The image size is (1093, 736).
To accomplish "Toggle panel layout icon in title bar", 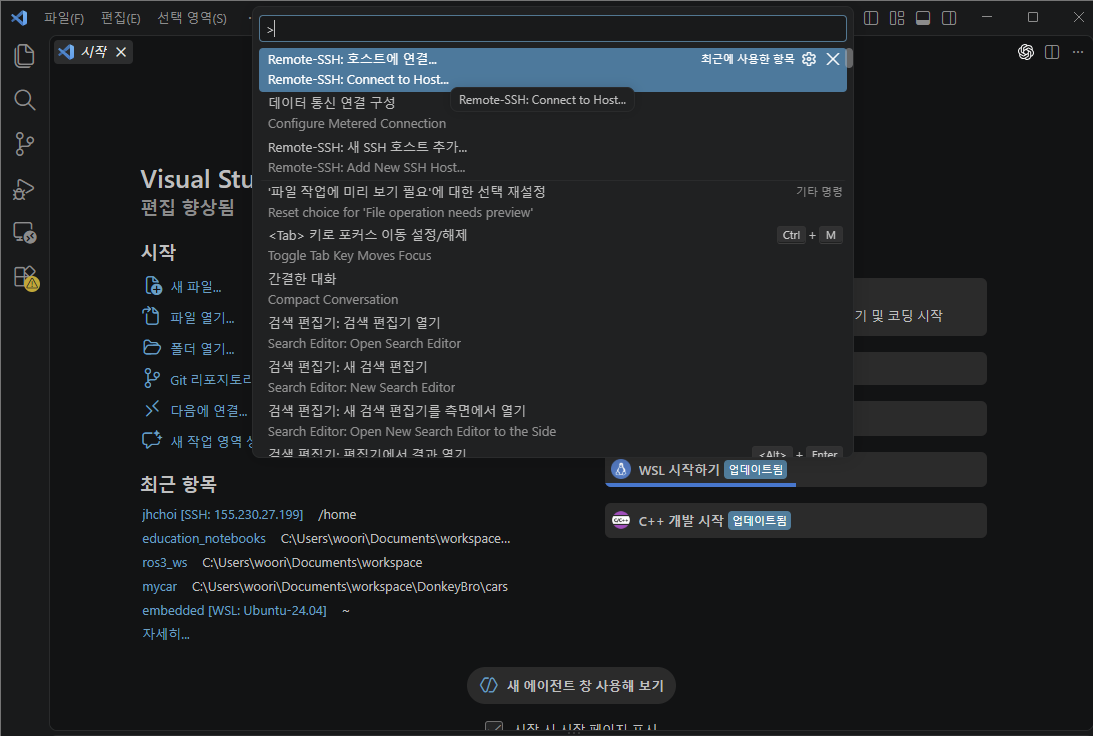I will point(923,18).
